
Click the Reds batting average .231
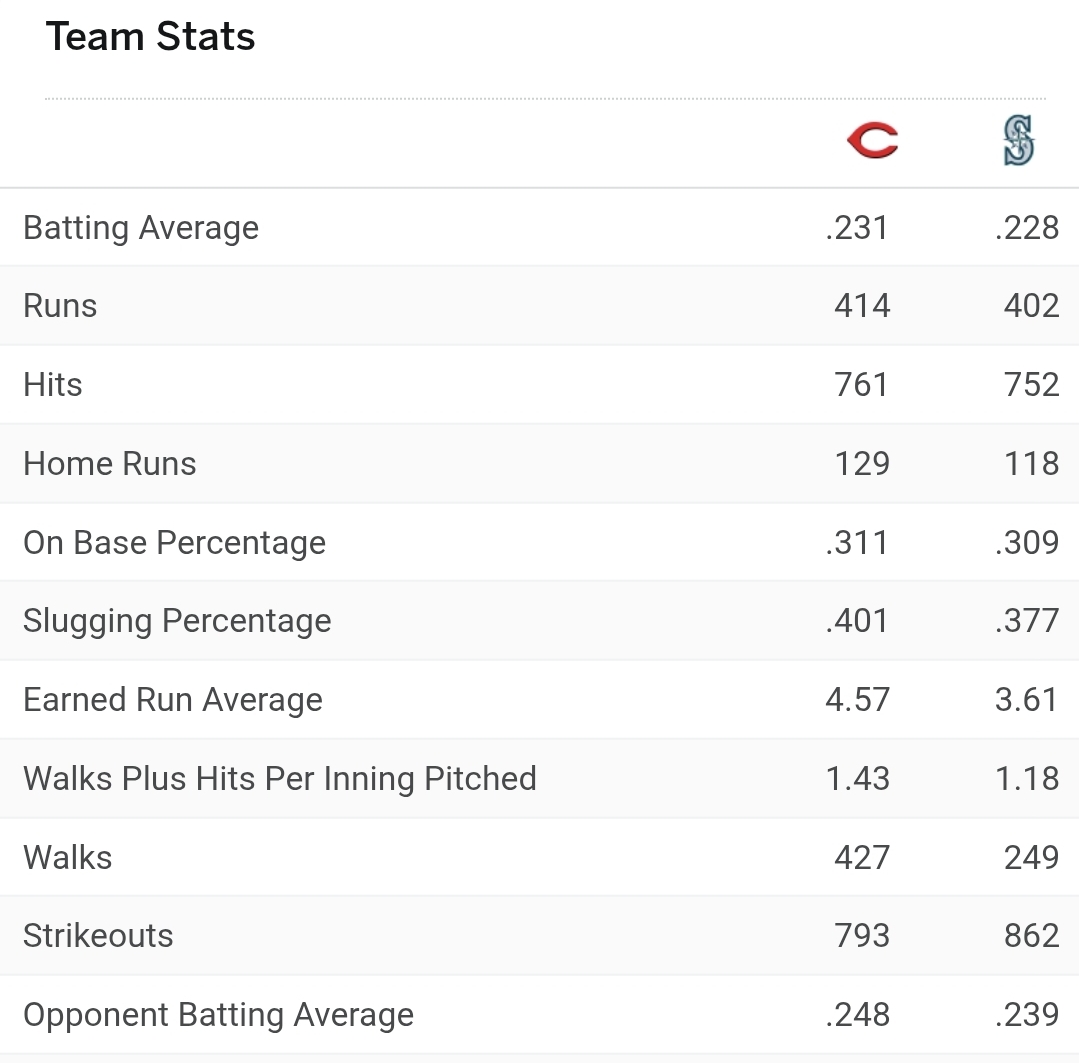tap(857, 228)
